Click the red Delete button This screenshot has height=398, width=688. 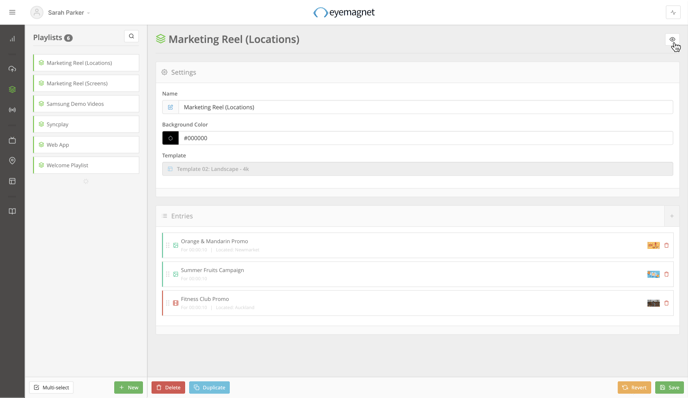pyautogui.click(x=168, y=387)
